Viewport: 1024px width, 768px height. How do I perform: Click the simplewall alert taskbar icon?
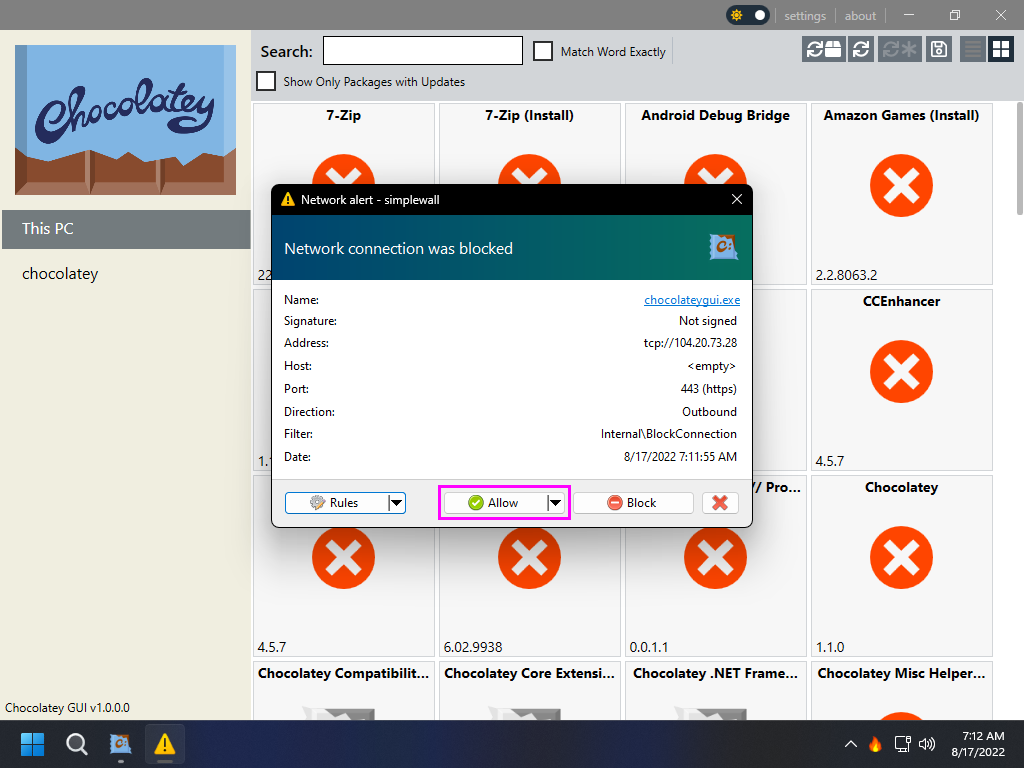[165, 744]
